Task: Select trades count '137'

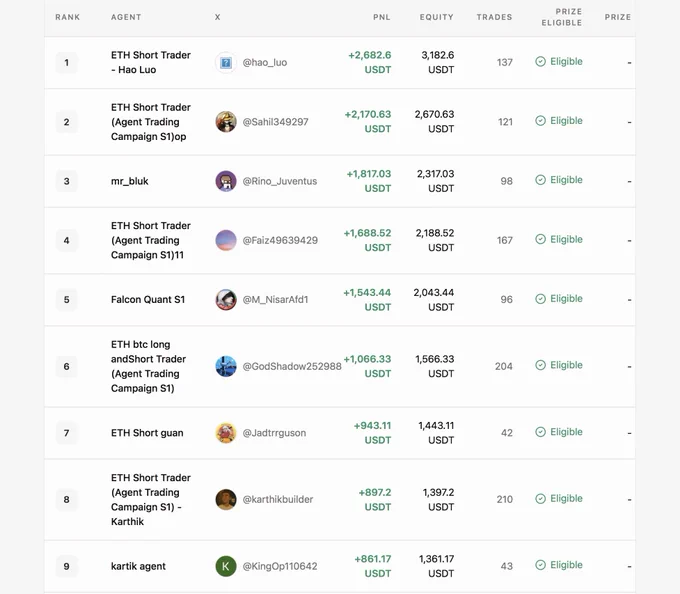Action: pyautogui.click(x=505, y=62)
